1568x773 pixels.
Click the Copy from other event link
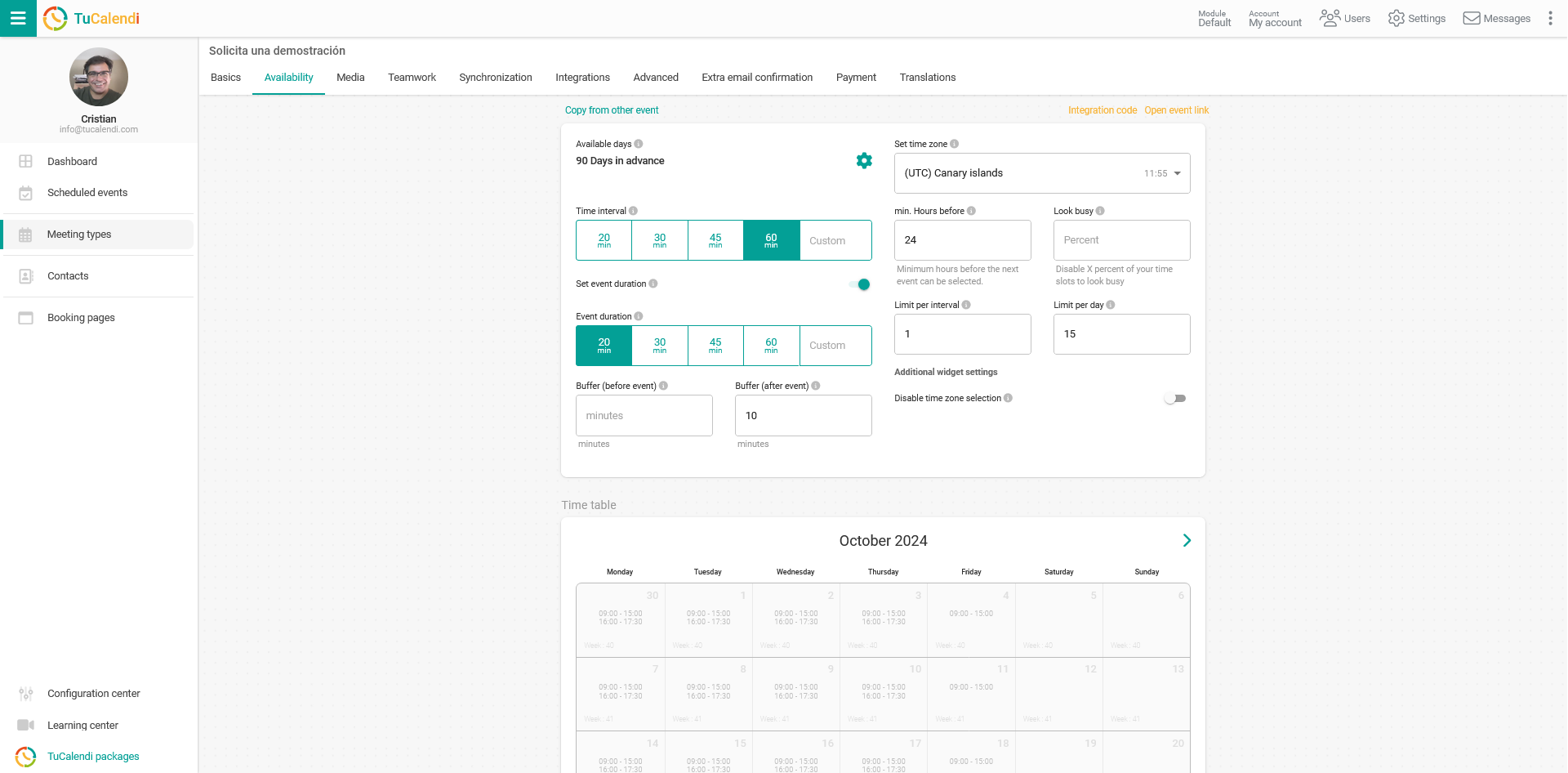(x=612, y=109)
